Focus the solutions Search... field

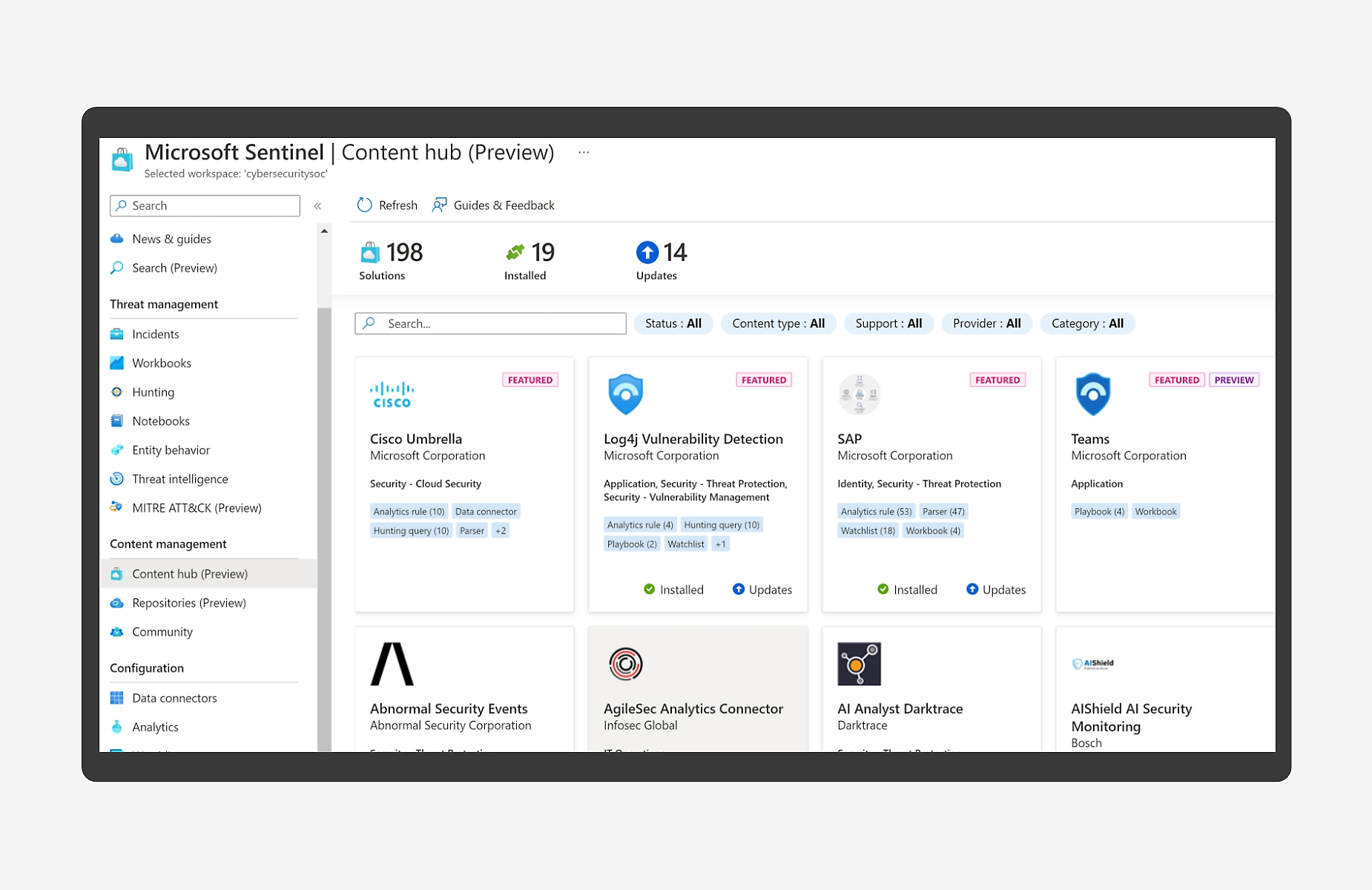click(x=490, y=323)
